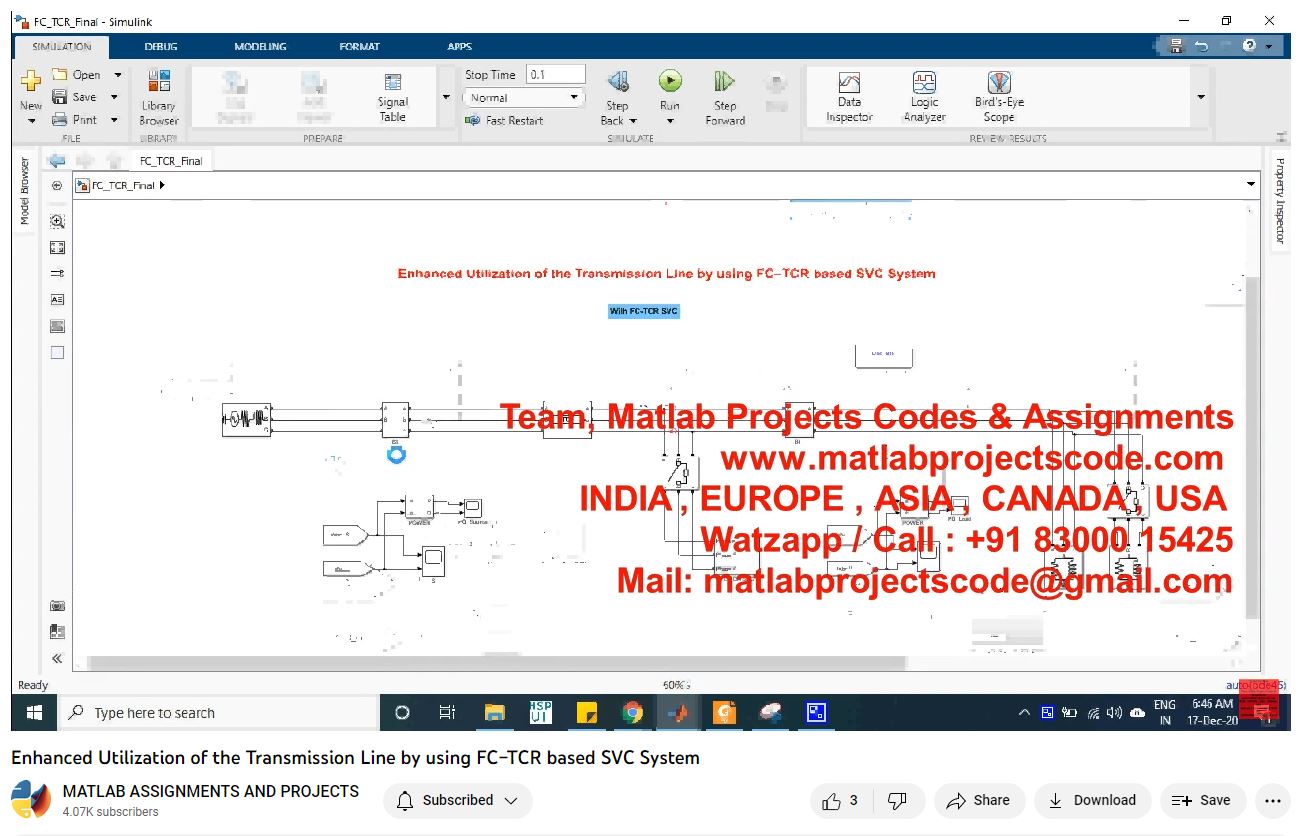Click the taskbar search box
Image resolution: width=1303 pixels, height=836 pixels.
pyautogui.click(x=217, y=713)
